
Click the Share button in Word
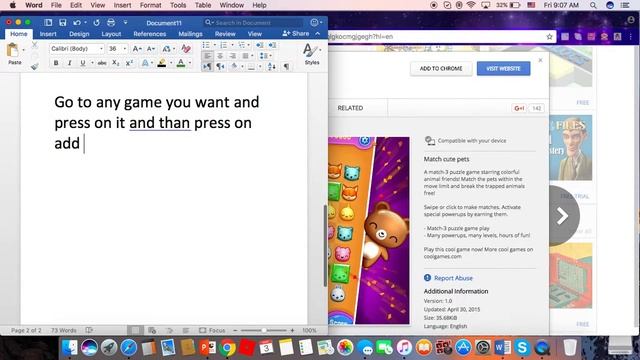pos(296,33)
